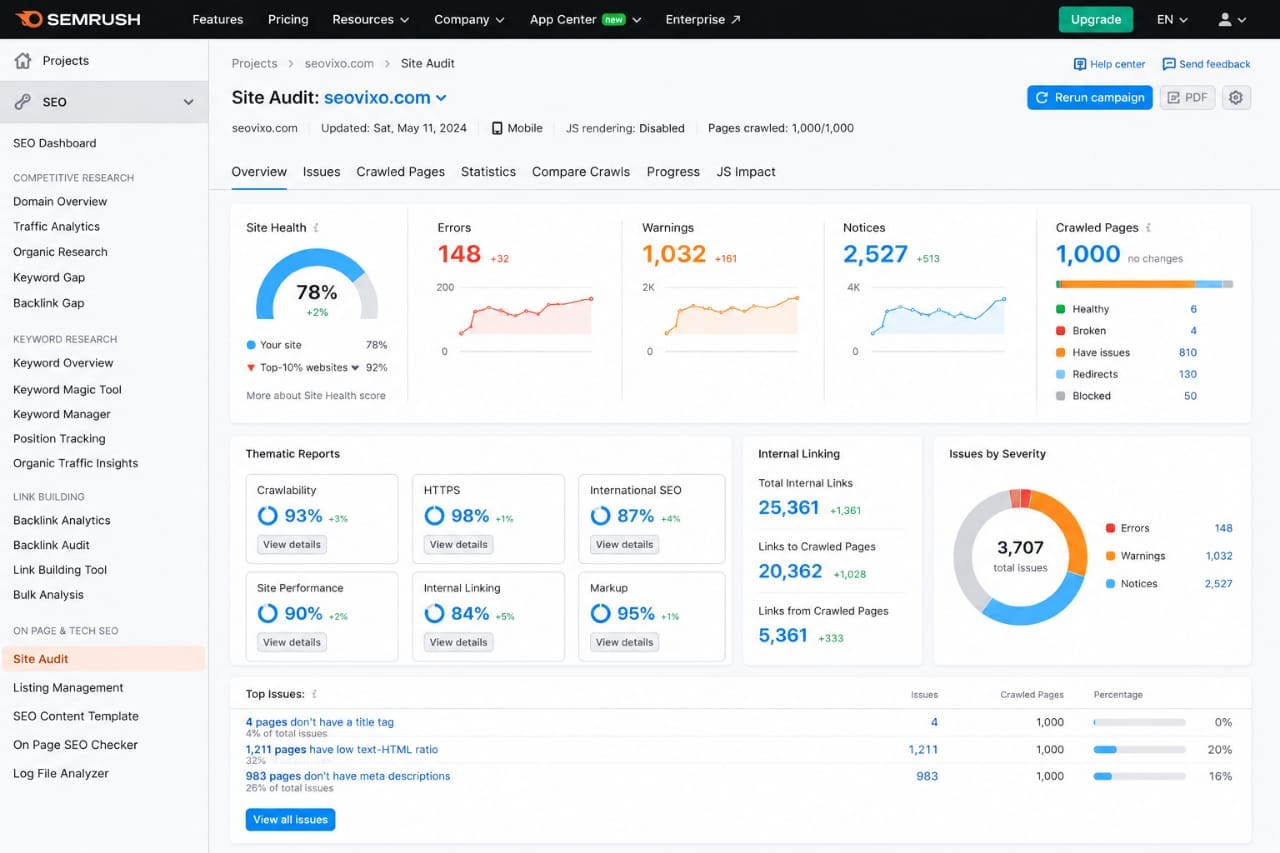
Task: Open the user account profile icon
Action: (1225, 19)
